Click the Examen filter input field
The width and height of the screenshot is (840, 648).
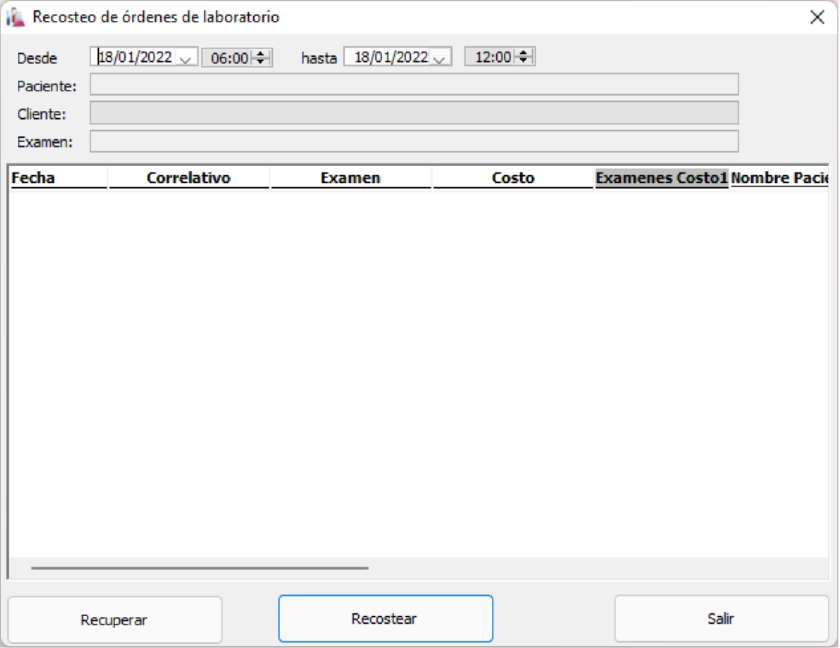pos(414,141)
